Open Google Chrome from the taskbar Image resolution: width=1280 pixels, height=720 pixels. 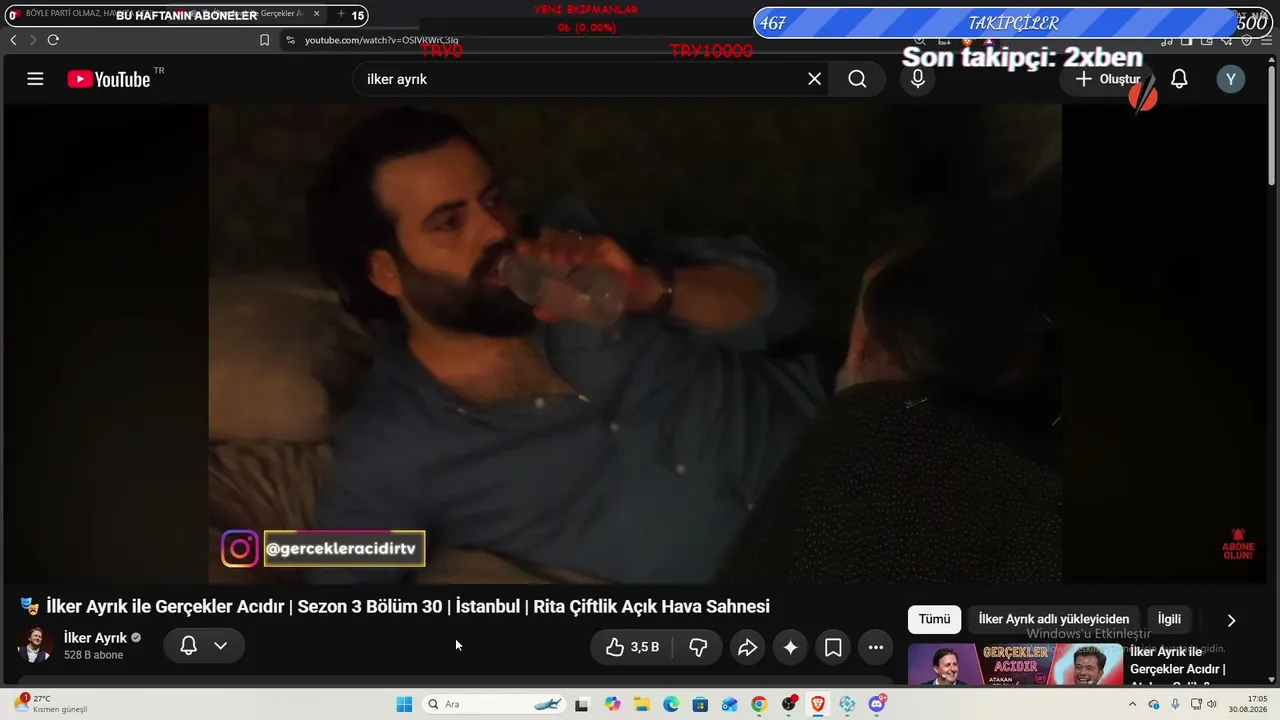point(759,704)
